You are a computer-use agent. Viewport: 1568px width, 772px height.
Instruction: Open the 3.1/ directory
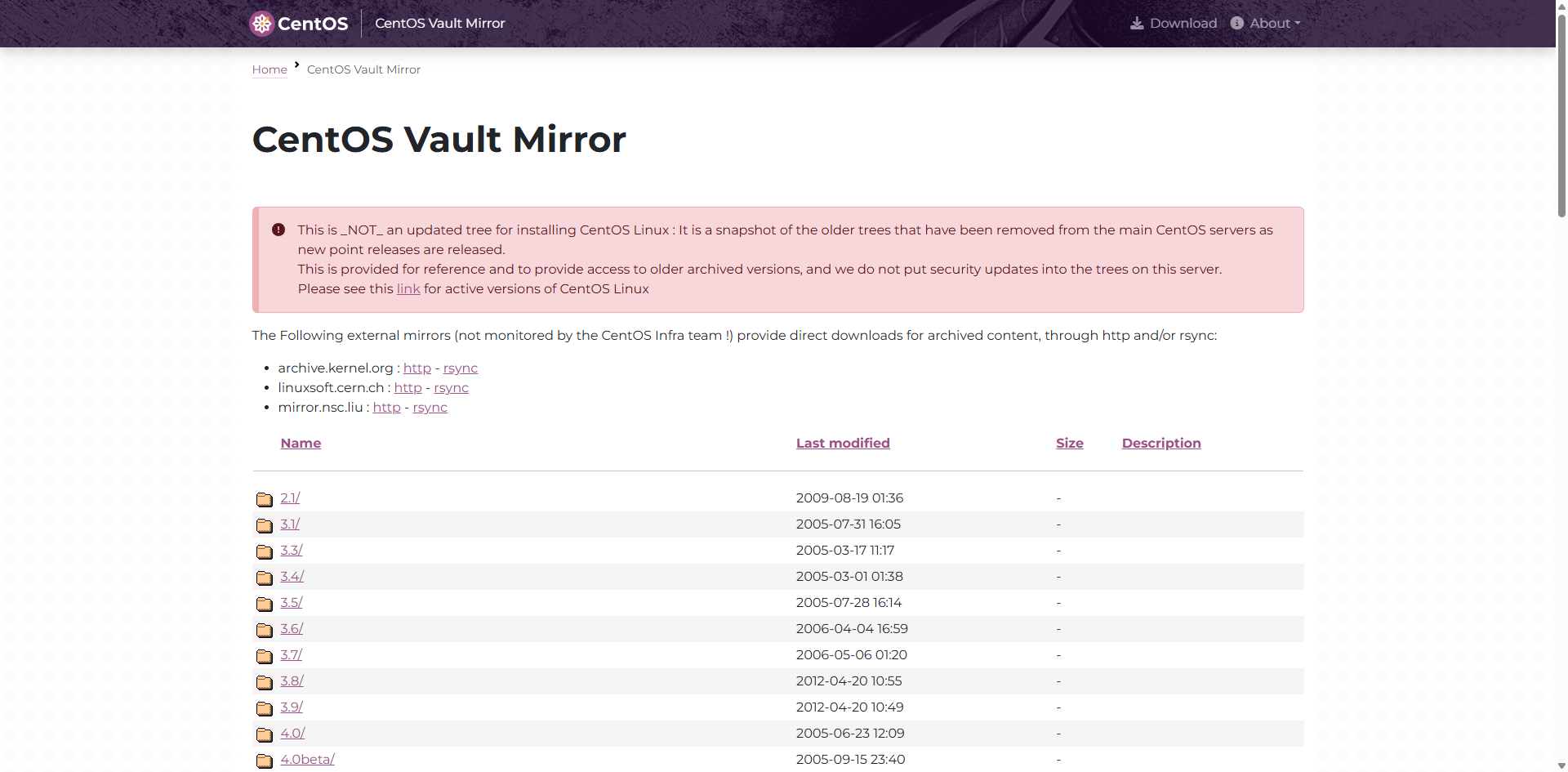click(291, 524)
